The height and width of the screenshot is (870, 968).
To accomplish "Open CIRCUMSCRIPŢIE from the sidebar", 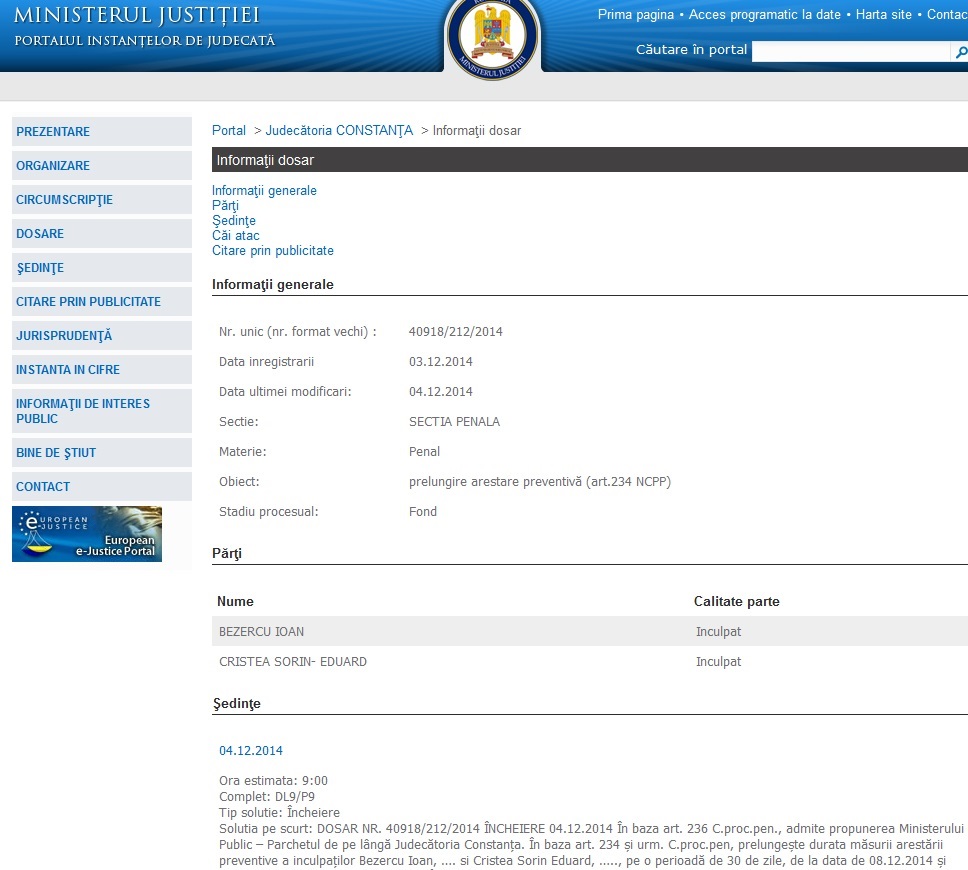I will tap(102, 199).
